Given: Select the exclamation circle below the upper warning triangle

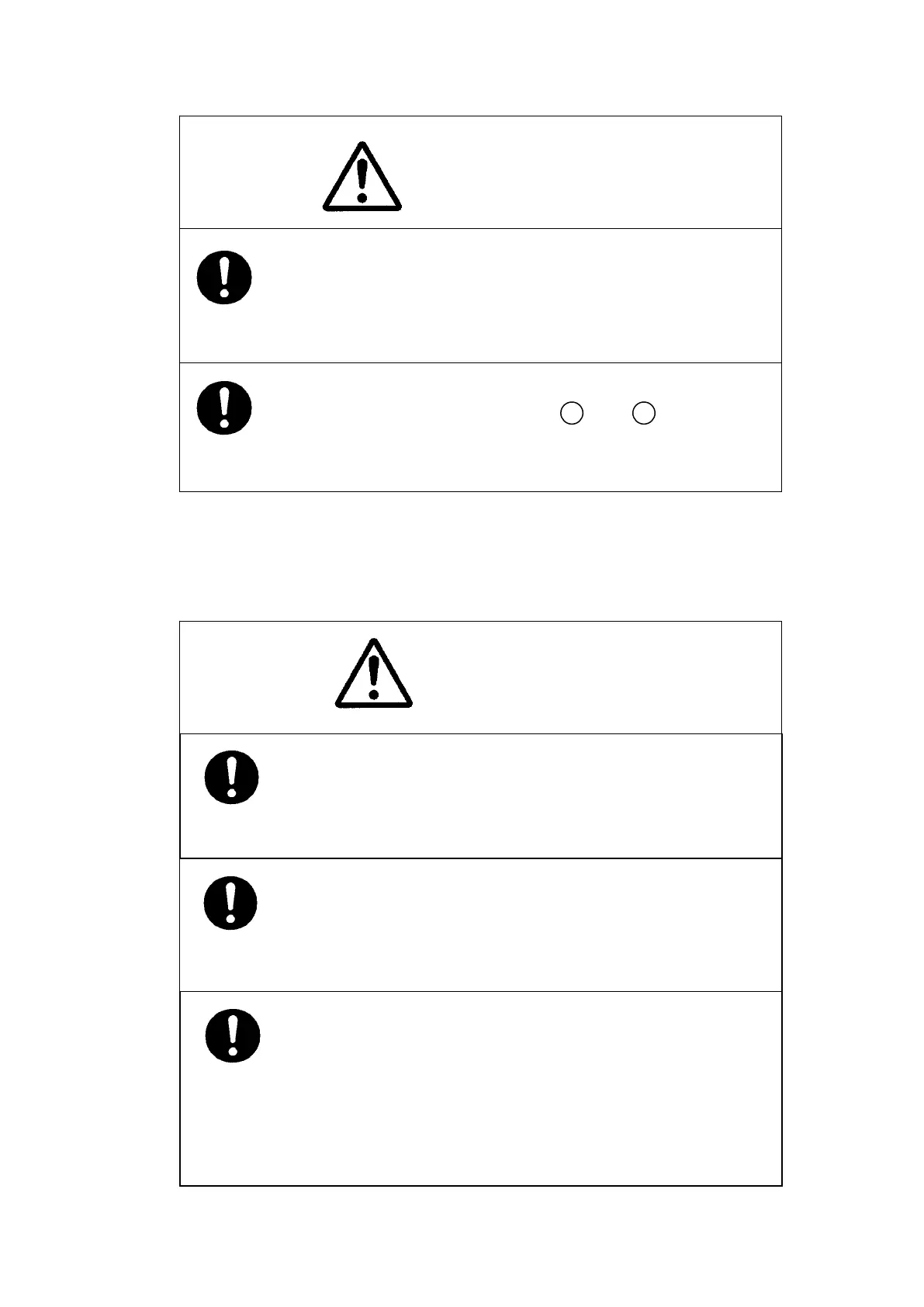Looking at the screenshot, I should click(224, 277).
